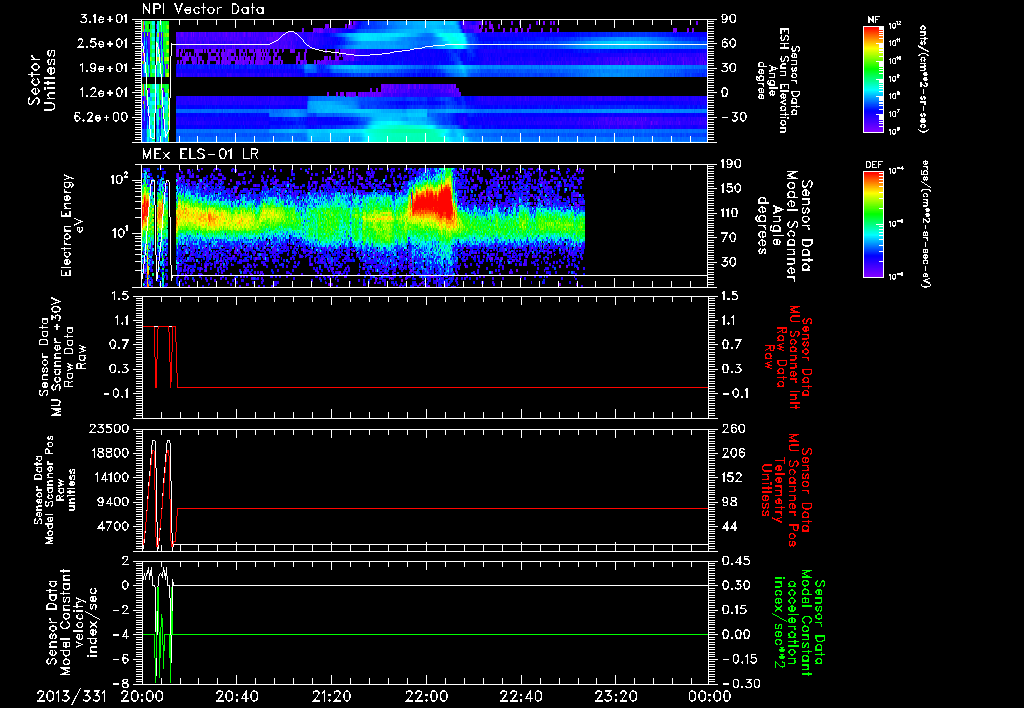Viewport: 1024px width, 708px height.
Task: Click the NF color scale bar
Action: click(x=873, y=79)
